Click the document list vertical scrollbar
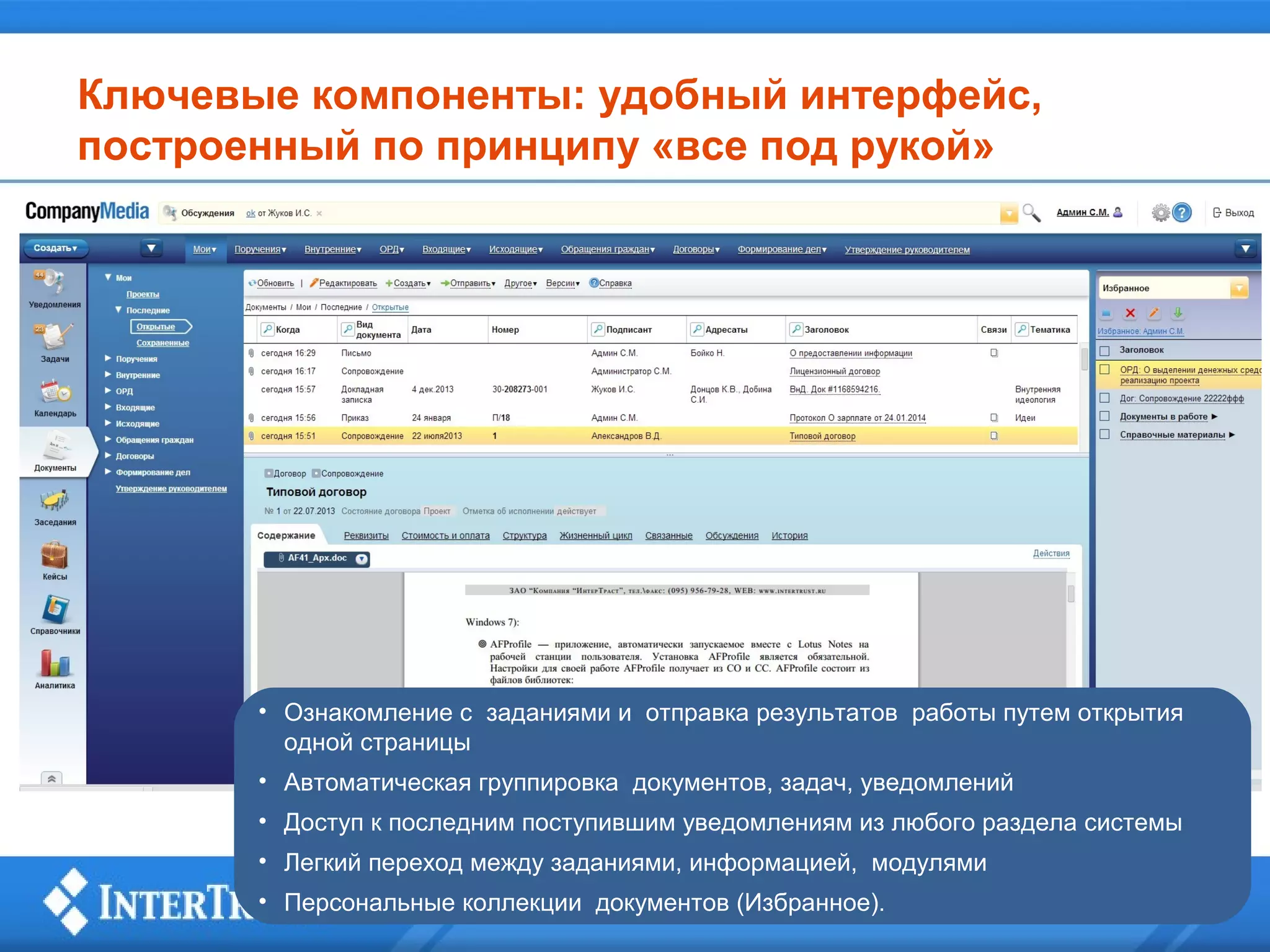1270x952 pixels. 1084,358
